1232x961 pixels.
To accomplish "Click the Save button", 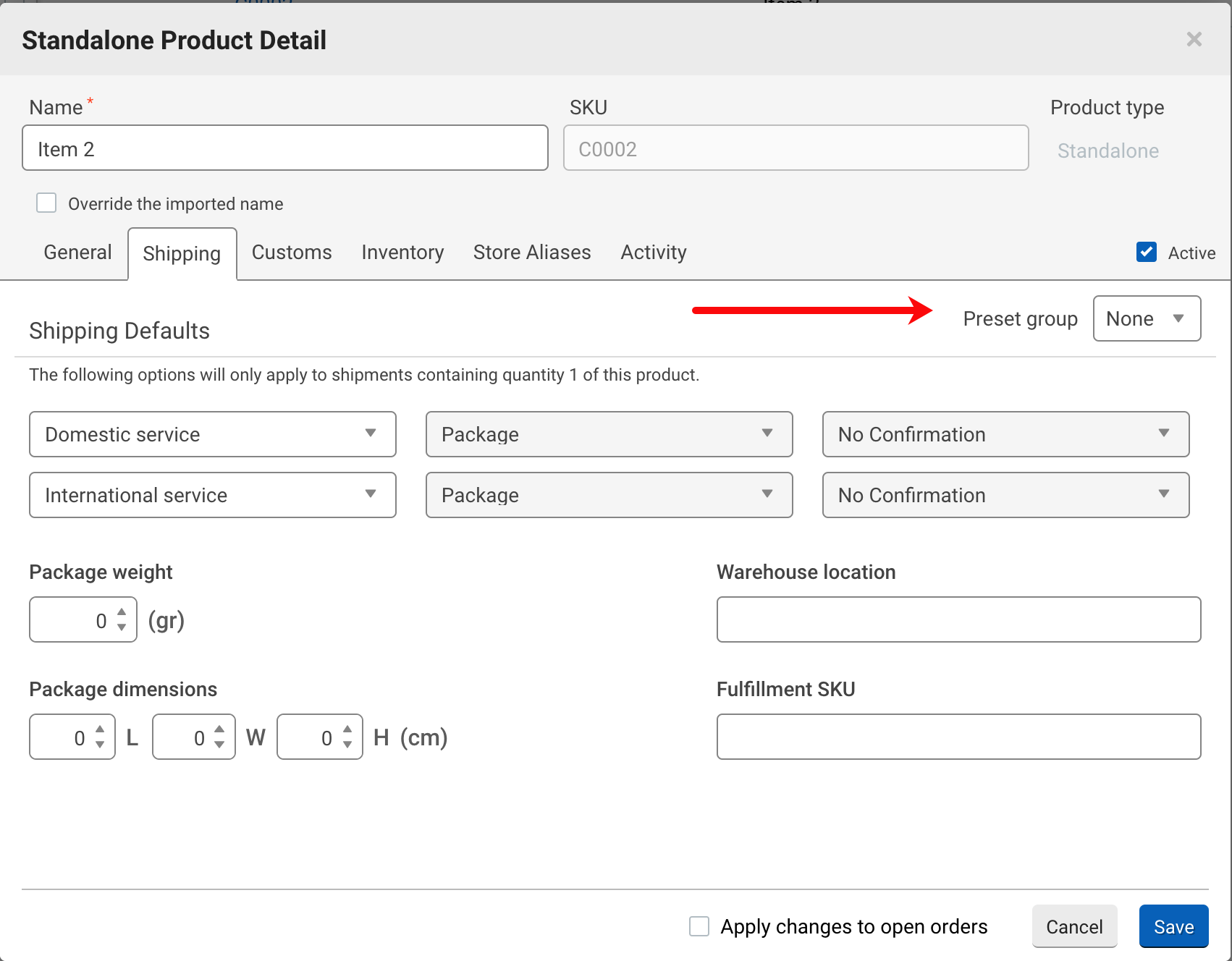I will [x=1173, y=926].
